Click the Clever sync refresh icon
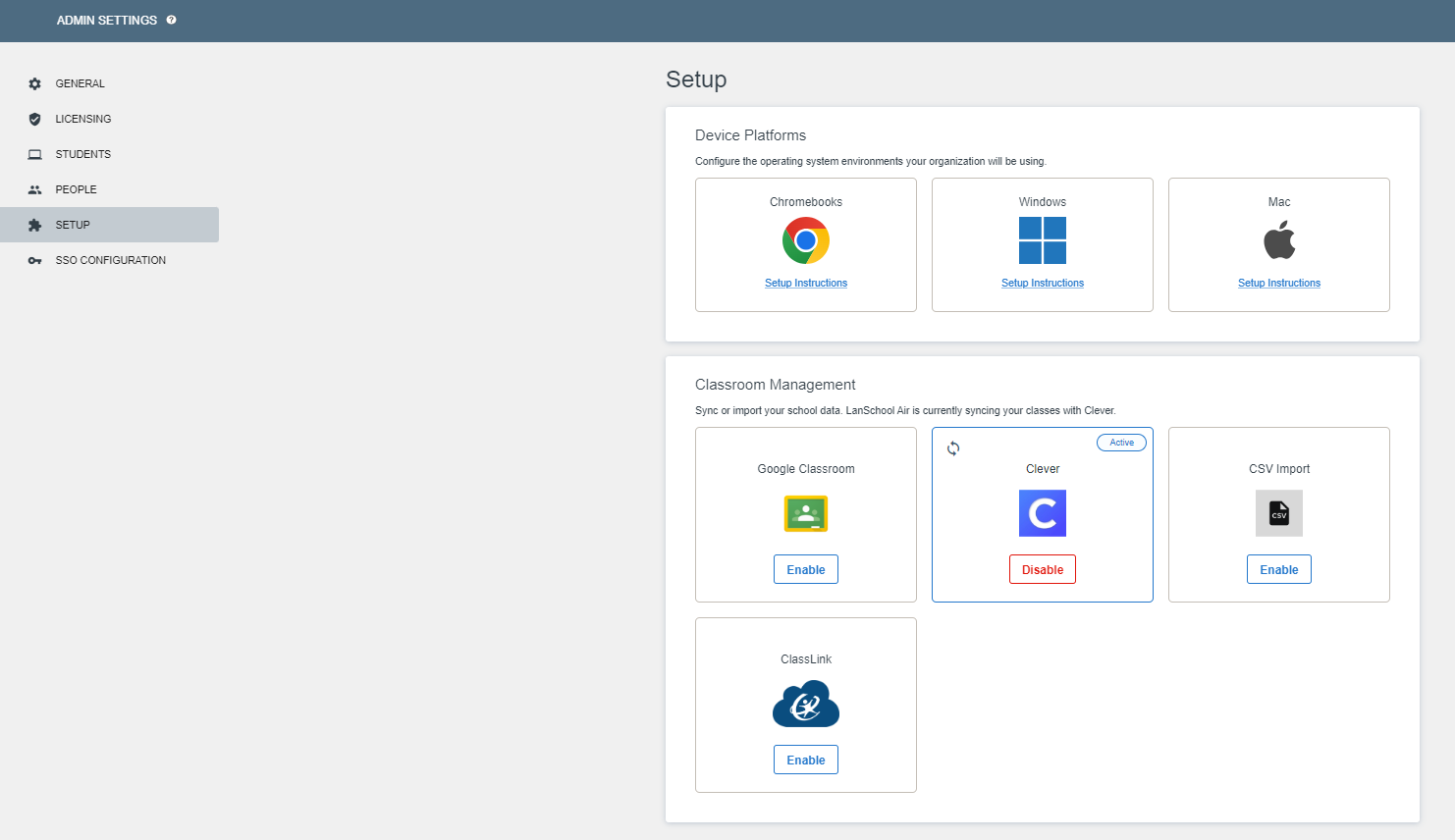1455x840 pixels. (953, 448)
